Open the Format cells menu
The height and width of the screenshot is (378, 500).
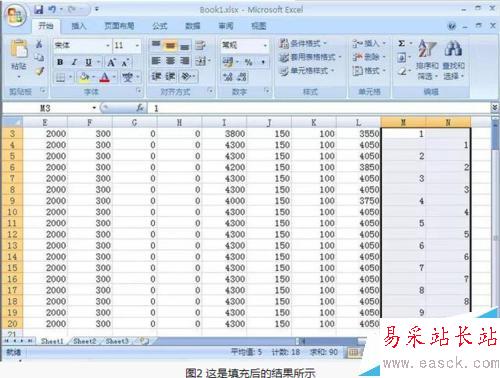point(369,71)
